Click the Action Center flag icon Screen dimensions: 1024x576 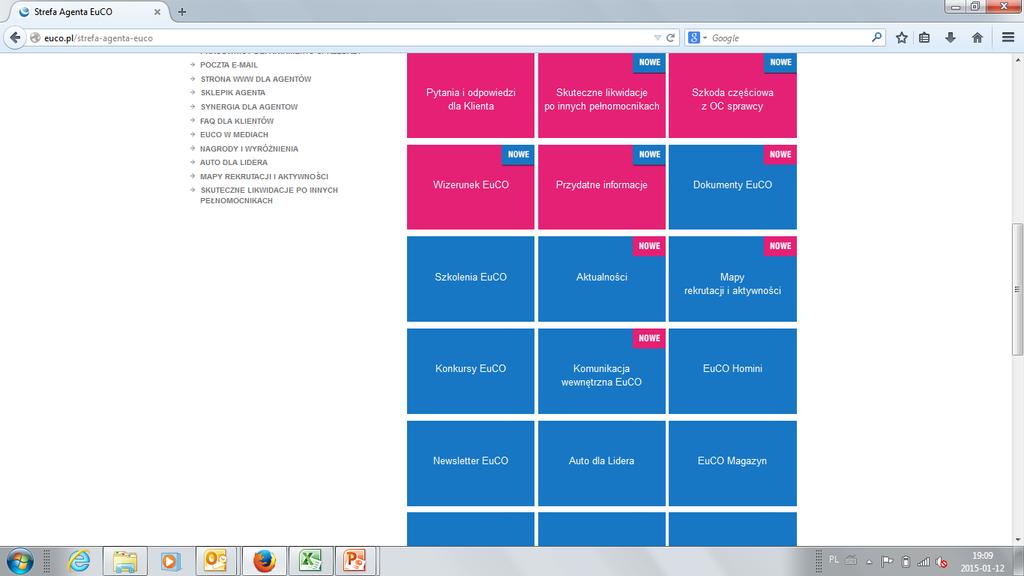click(886, 562)
